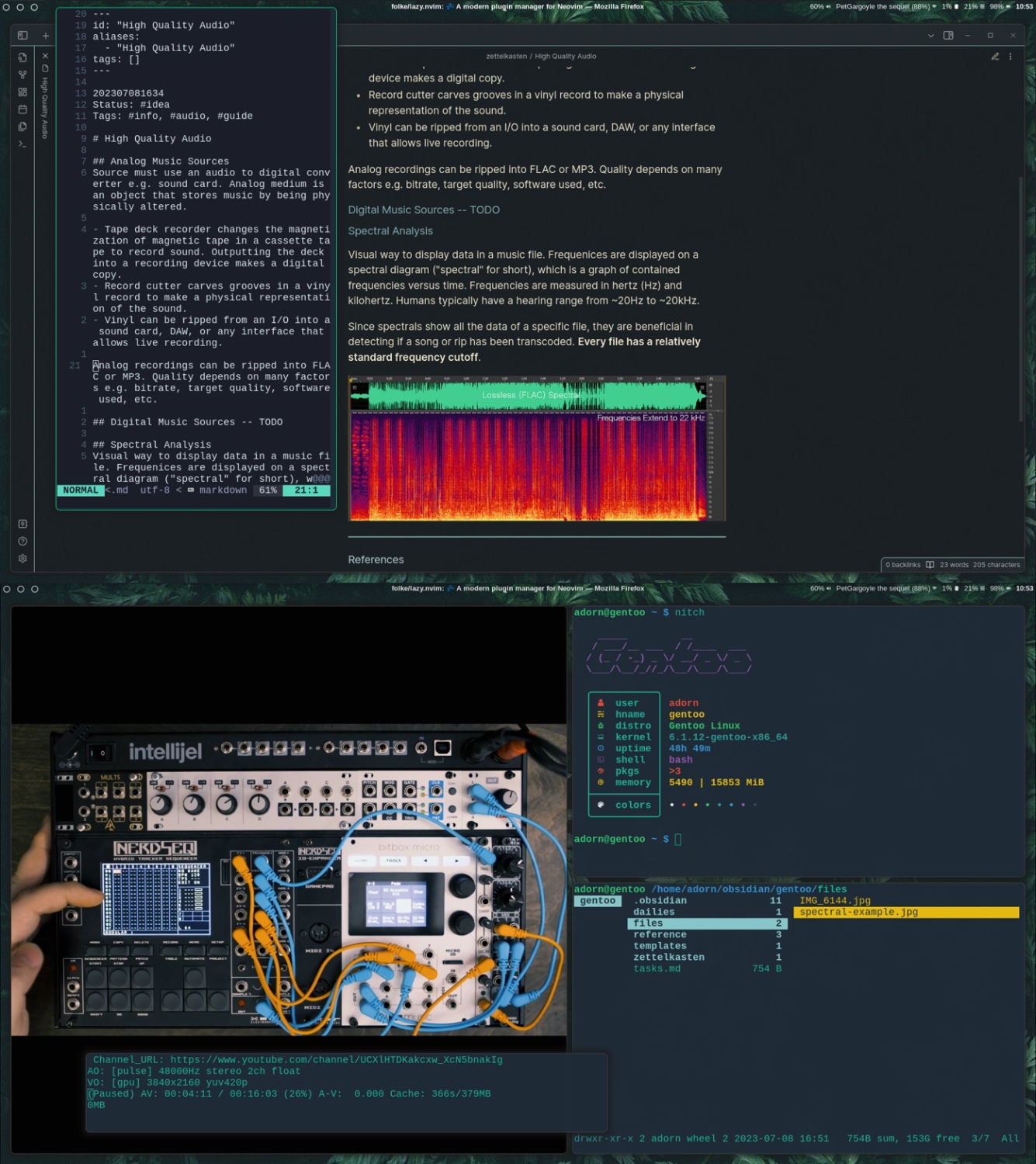Screen dimensions: 1036x1164
Task: Select the highlighted "files" folder in ranger
Action: coord(708,923)
